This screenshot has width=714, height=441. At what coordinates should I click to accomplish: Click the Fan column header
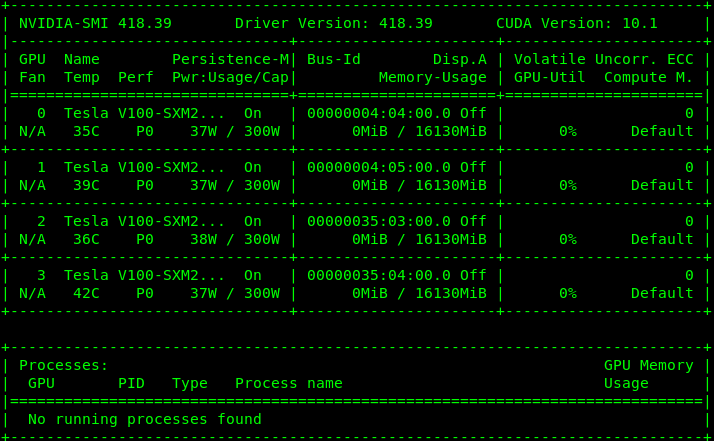coord(32,77)
